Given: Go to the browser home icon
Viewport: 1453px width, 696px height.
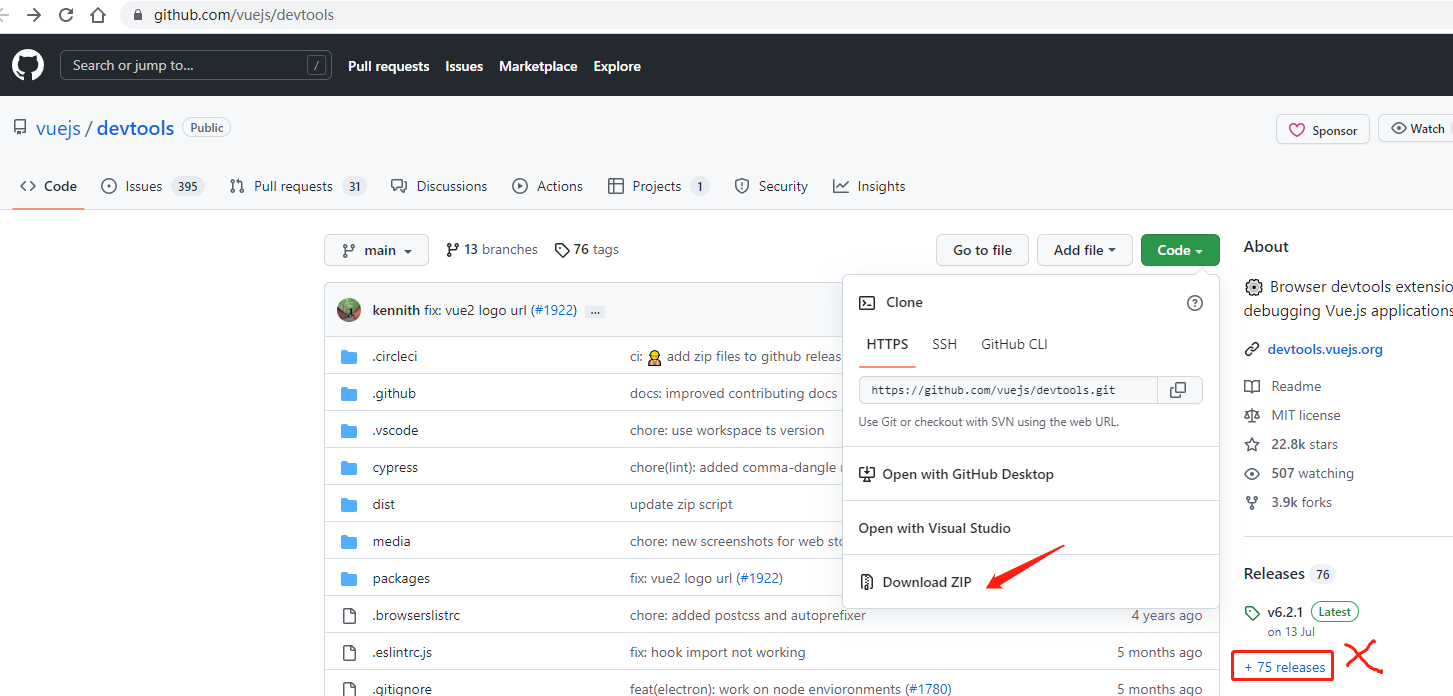Looking at the screenshot, I should tap(98, 15).
